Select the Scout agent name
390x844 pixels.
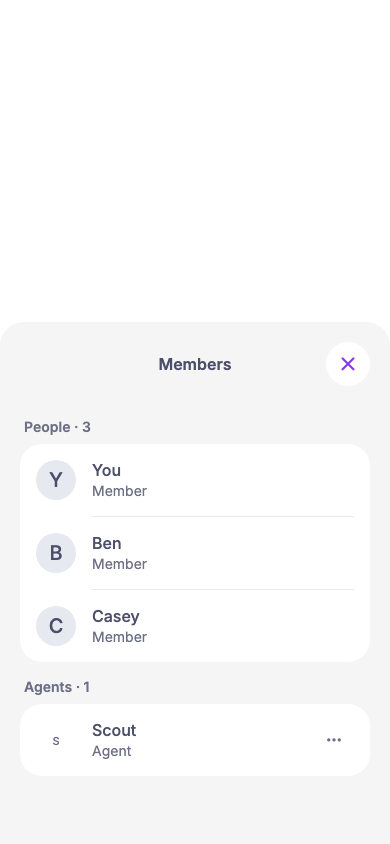tap(114, 730)
